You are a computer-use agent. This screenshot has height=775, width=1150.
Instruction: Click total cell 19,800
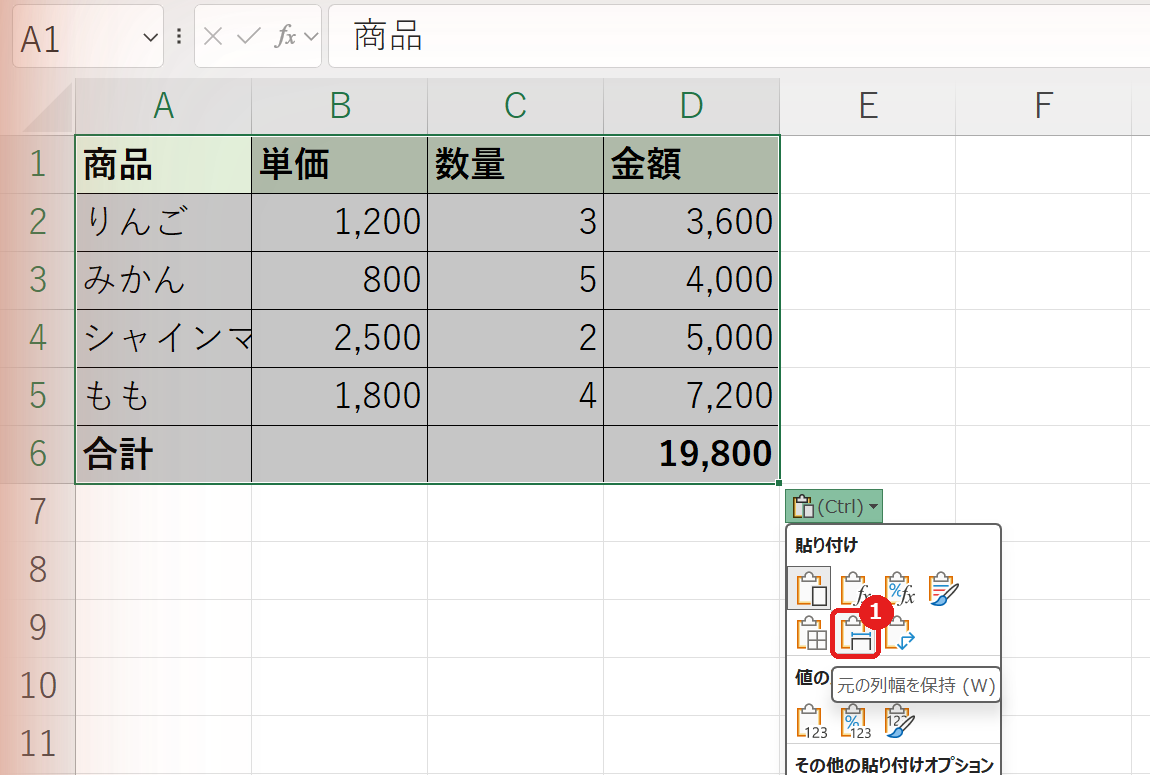click(692, 454)
